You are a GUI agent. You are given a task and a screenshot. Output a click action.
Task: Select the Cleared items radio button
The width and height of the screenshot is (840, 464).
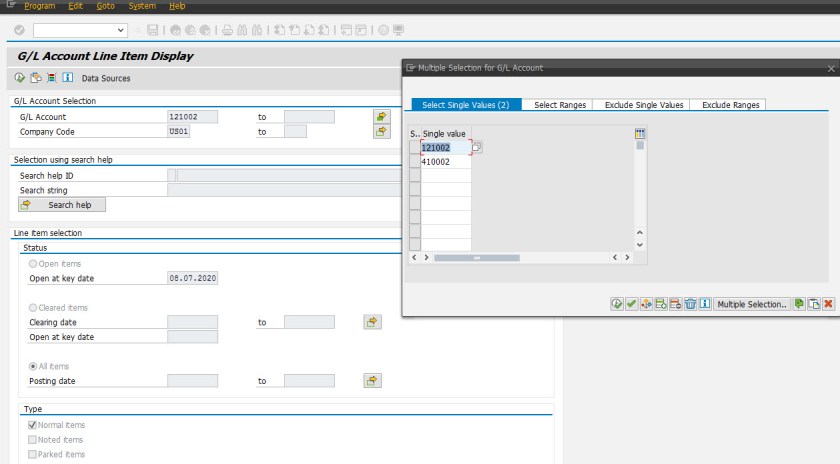click(x=33, y=308)
